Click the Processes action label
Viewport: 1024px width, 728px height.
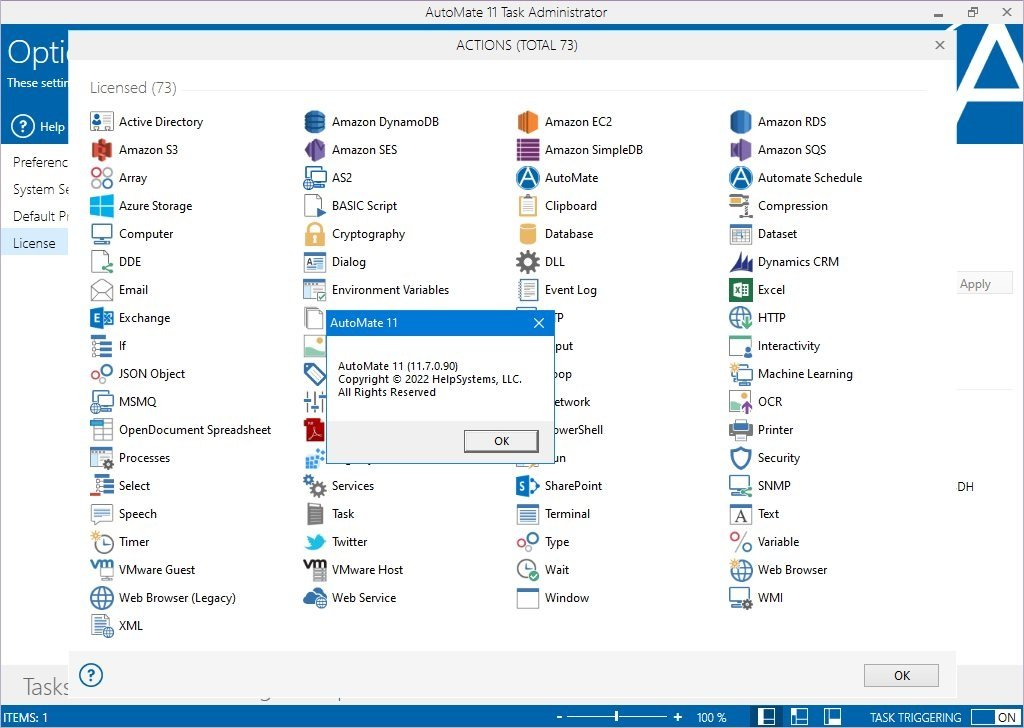[x=144, y=458]
